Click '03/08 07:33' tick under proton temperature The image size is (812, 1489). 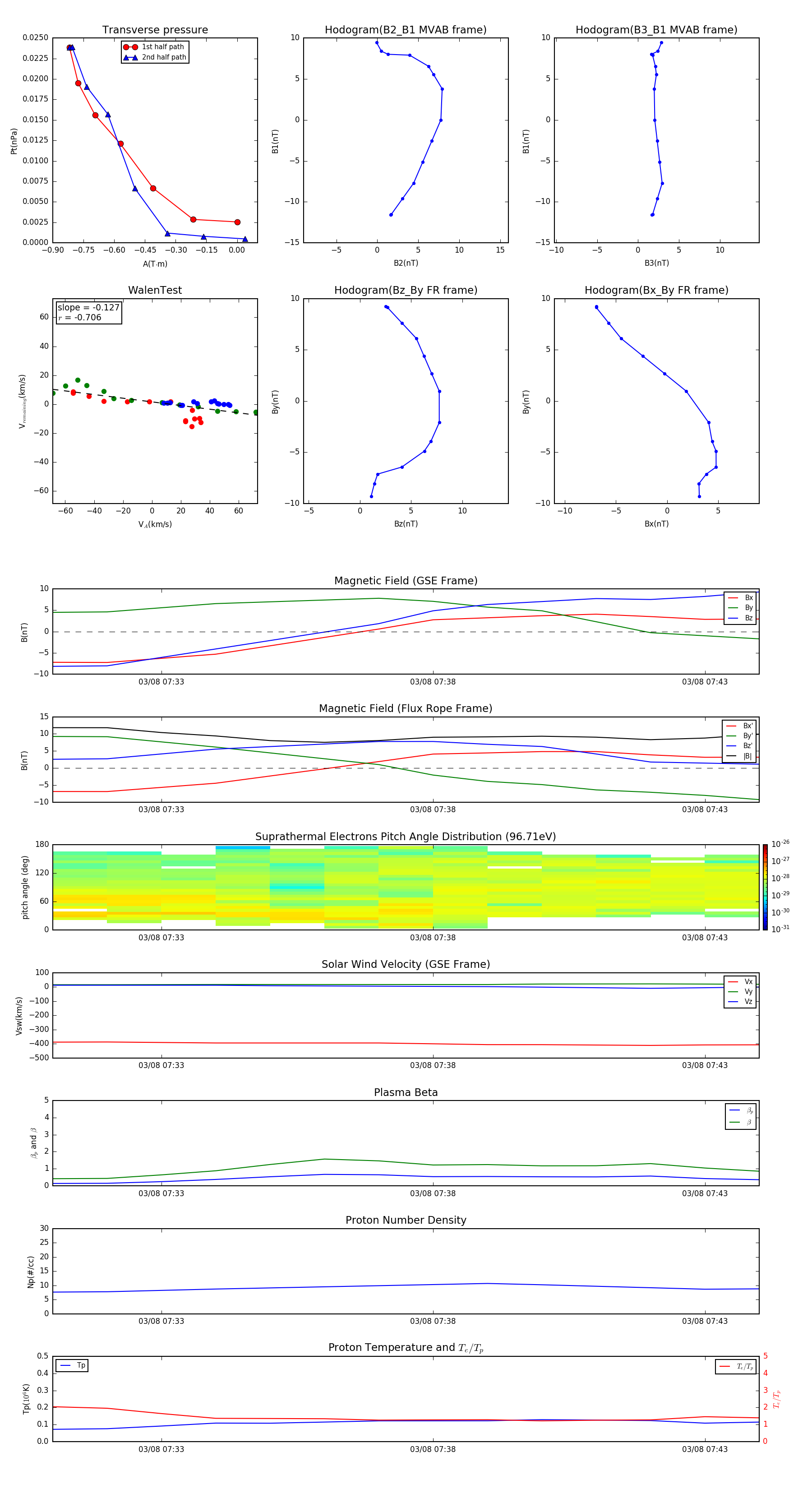161,1449
